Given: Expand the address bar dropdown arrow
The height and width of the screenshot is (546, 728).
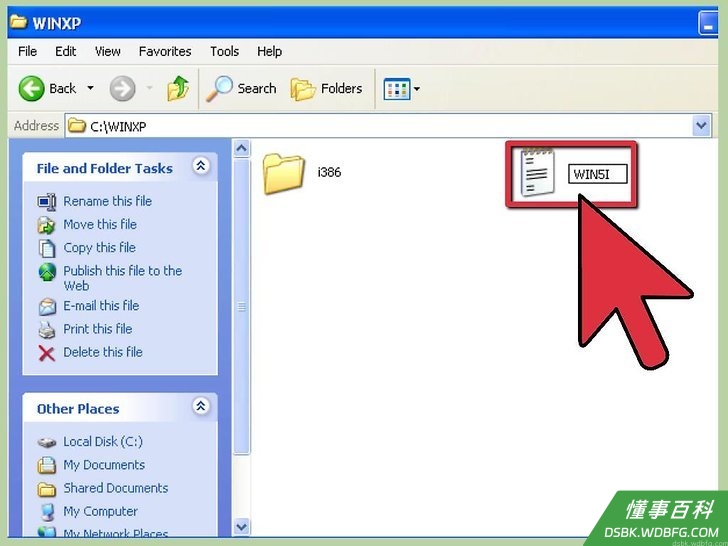Looking at the screenshot, I should [x=702, y=125].
